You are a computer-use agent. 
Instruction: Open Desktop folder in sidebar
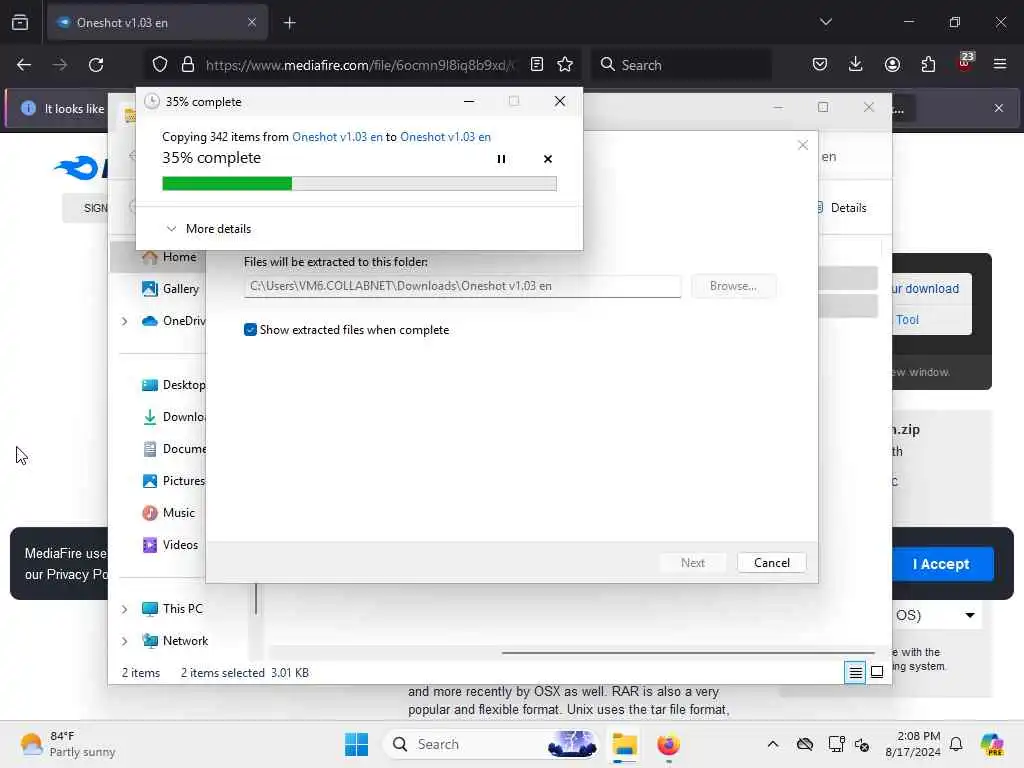tap(173, 385)
